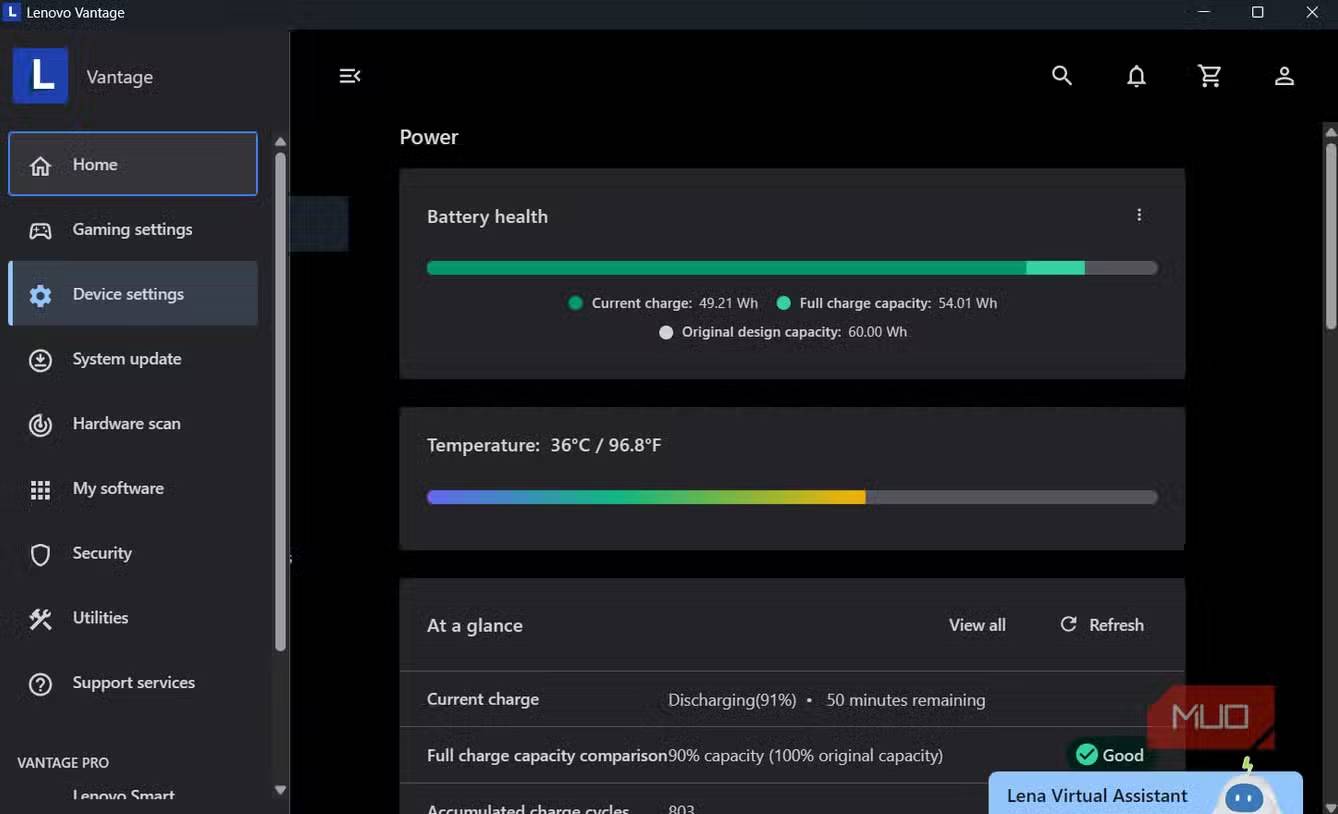
Task: Open the shopping cart
Action: pos(1210,76)
